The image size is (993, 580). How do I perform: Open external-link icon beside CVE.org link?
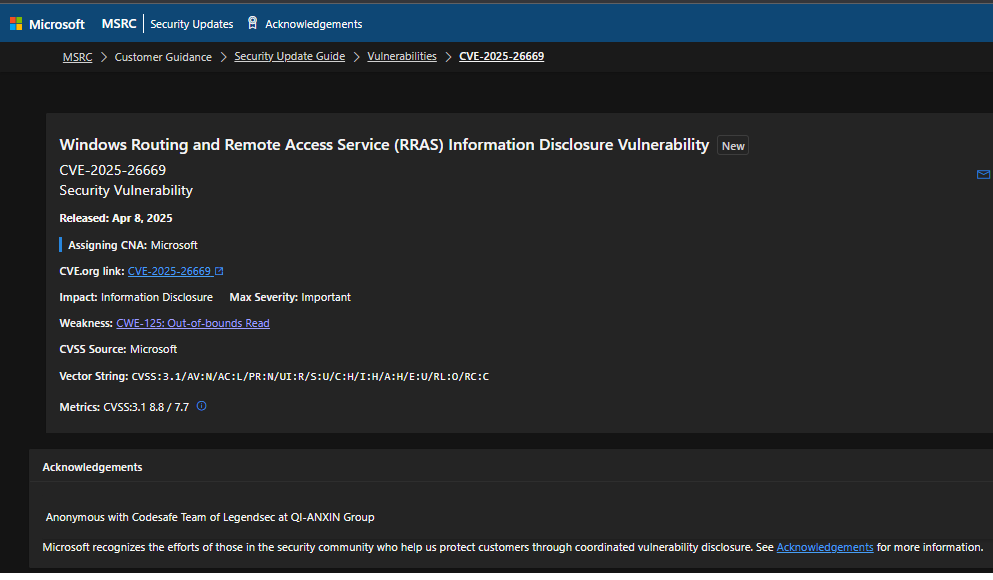[219, 271]
